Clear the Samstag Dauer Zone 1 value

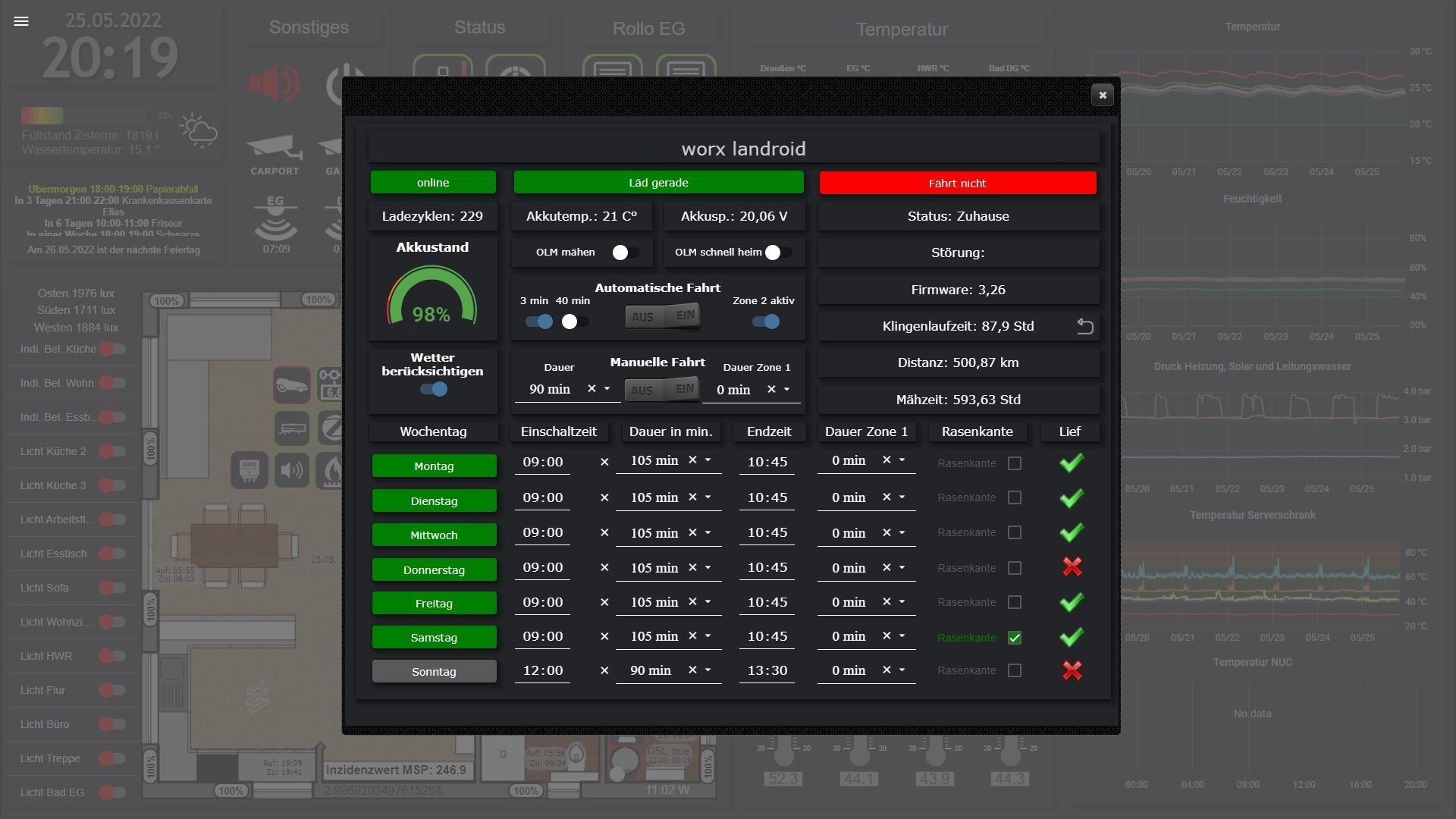[x=886, y=636]
